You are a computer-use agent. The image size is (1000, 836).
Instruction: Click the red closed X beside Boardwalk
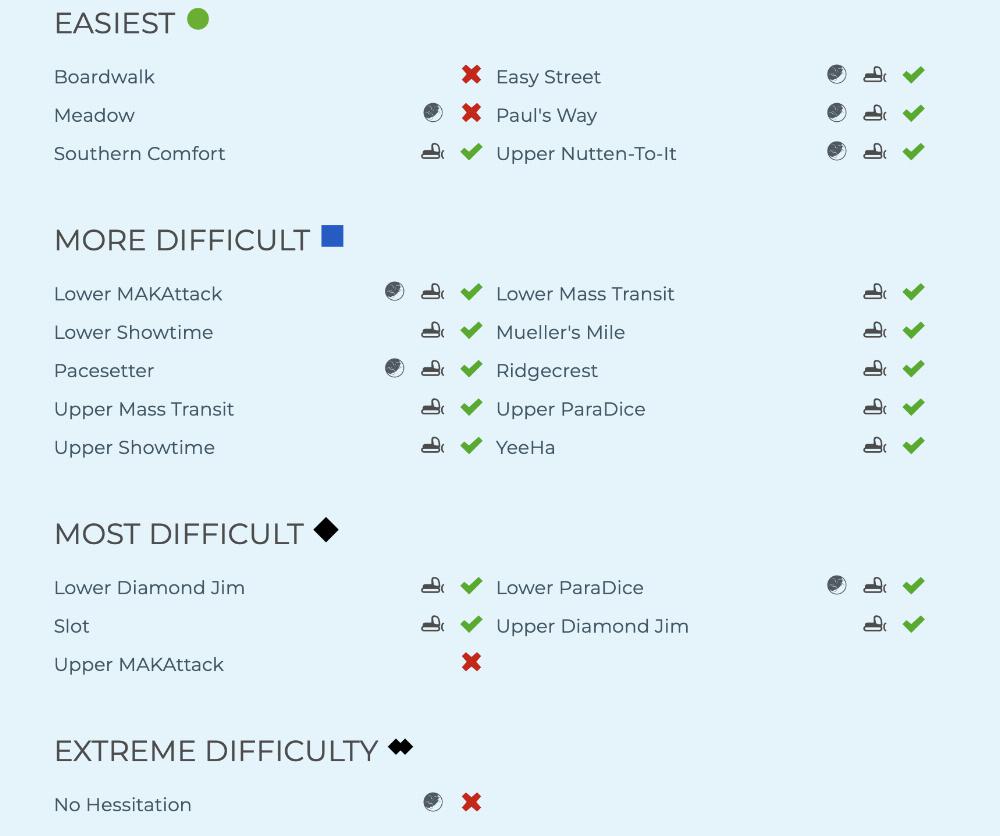point(472,75)
